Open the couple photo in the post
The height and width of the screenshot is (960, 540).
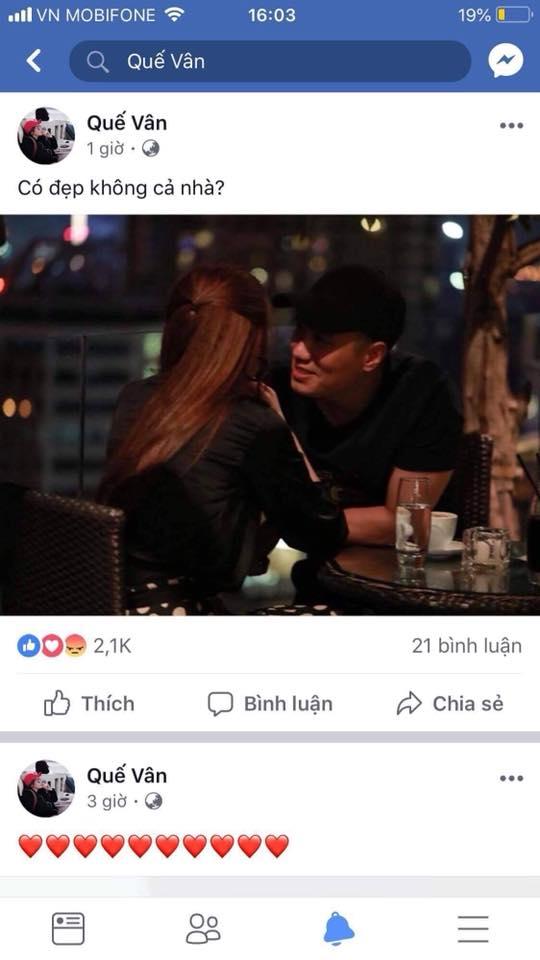coord(270,414)
